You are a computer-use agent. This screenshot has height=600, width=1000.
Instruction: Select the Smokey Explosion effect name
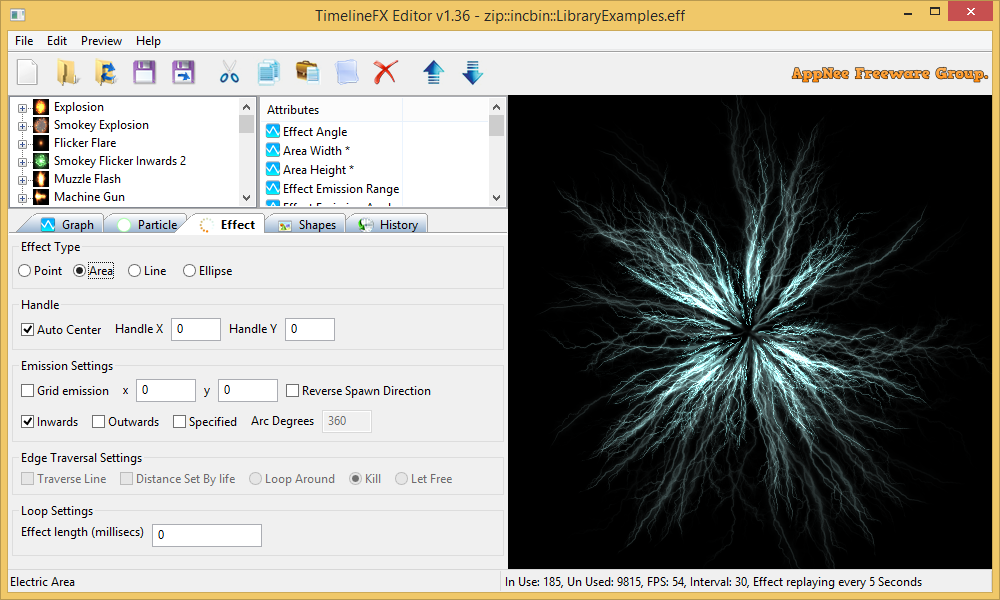click(x=101, y=125)
